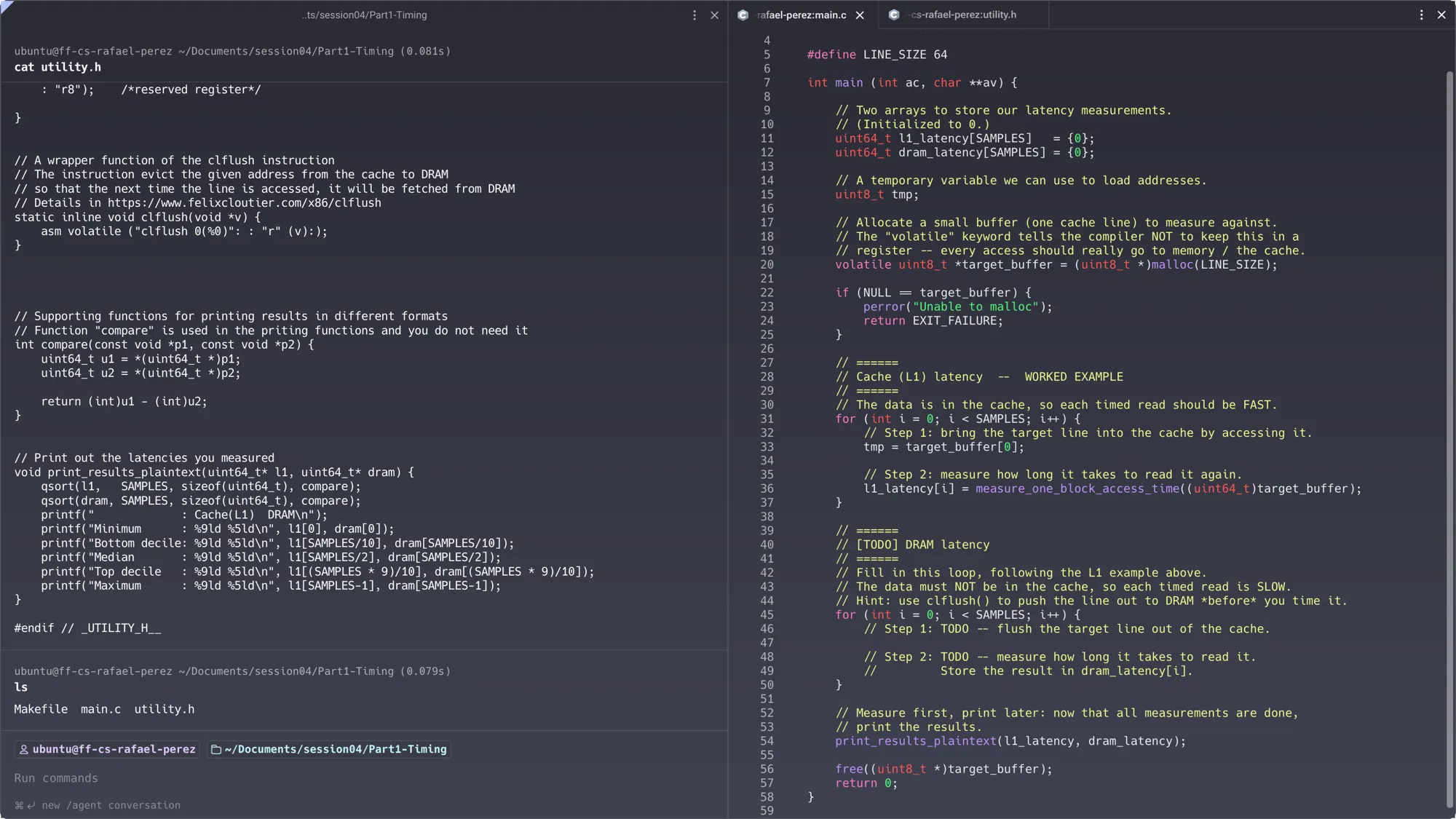Open the terminal pane's three-dot options menu
1456x819 pixels.
click(x=695, y=15)
